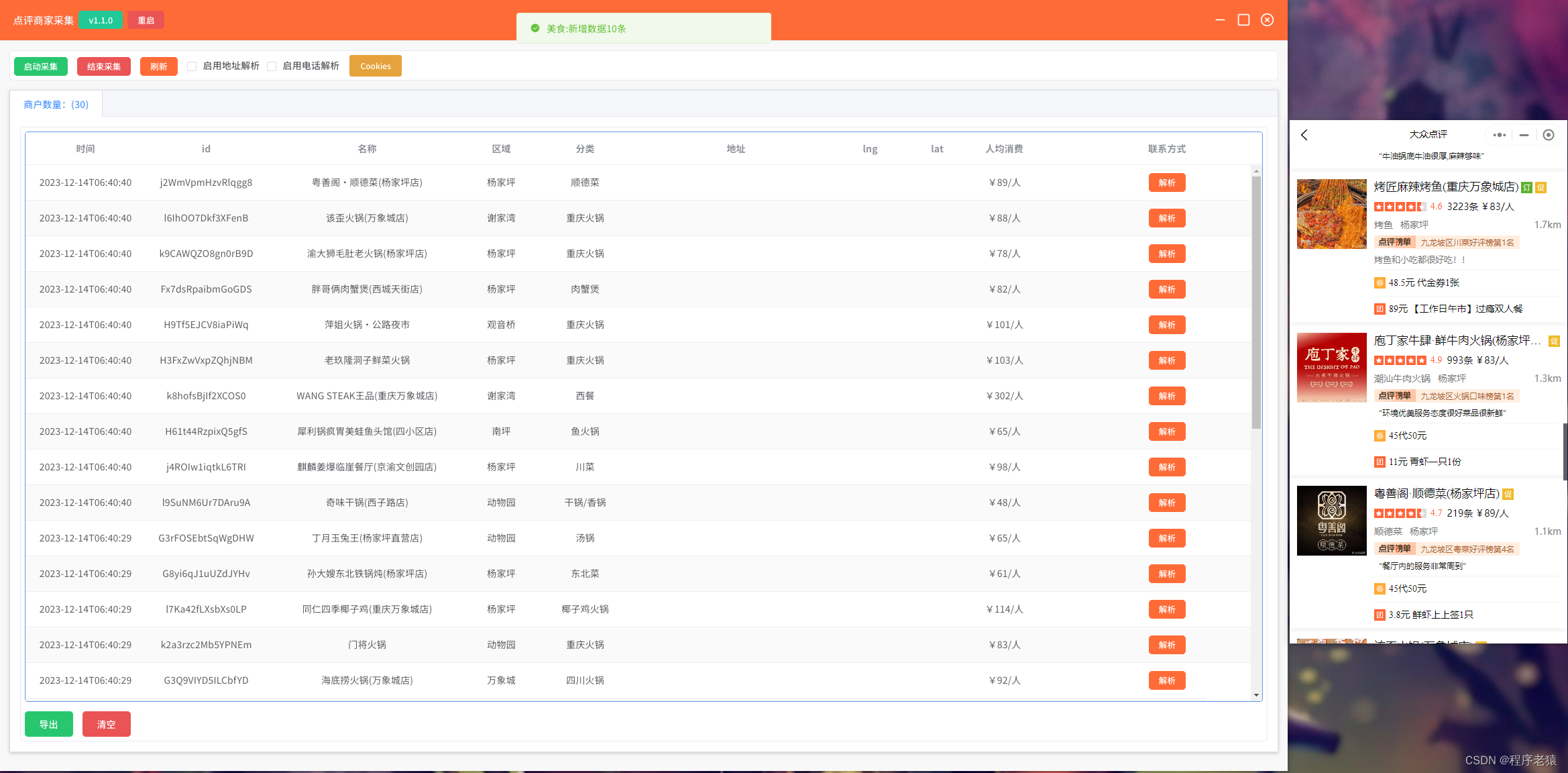Screen dimensions: 1568x773
Task: Open 烤匠麻辣烤鱼 restaurant thumbnail
Action: coord(1331,214)
